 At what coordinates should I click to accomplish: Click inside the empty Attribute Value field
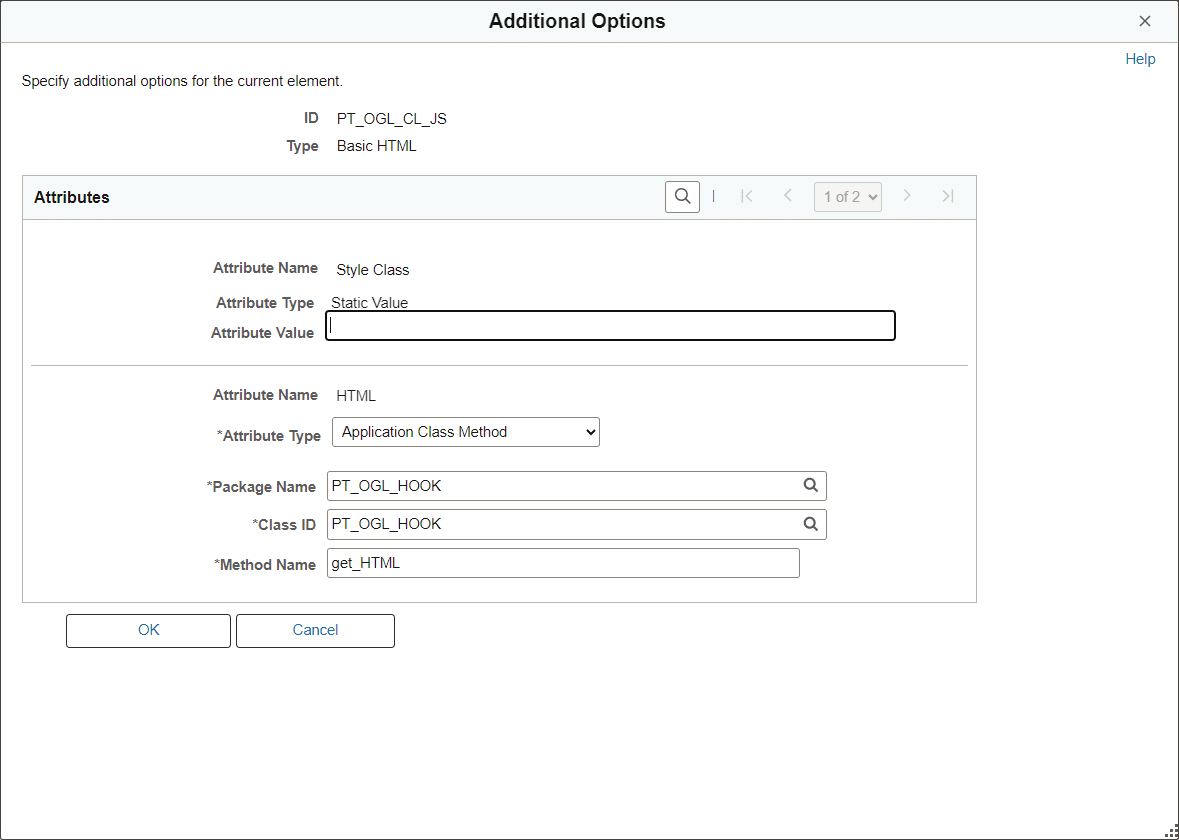pyautogui.click(x=610, y=325)
